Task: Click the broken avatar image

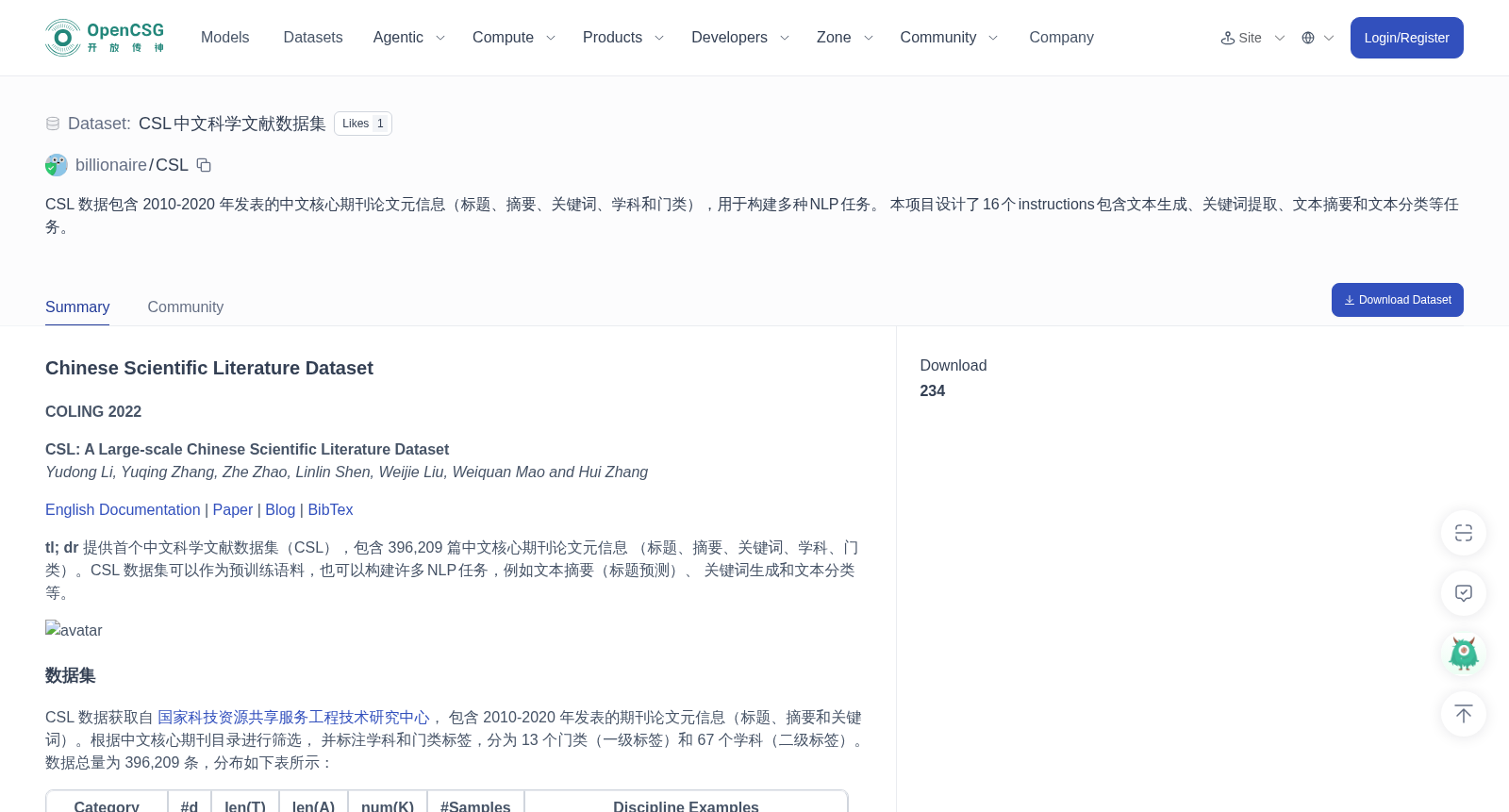Action: (74, 630)
